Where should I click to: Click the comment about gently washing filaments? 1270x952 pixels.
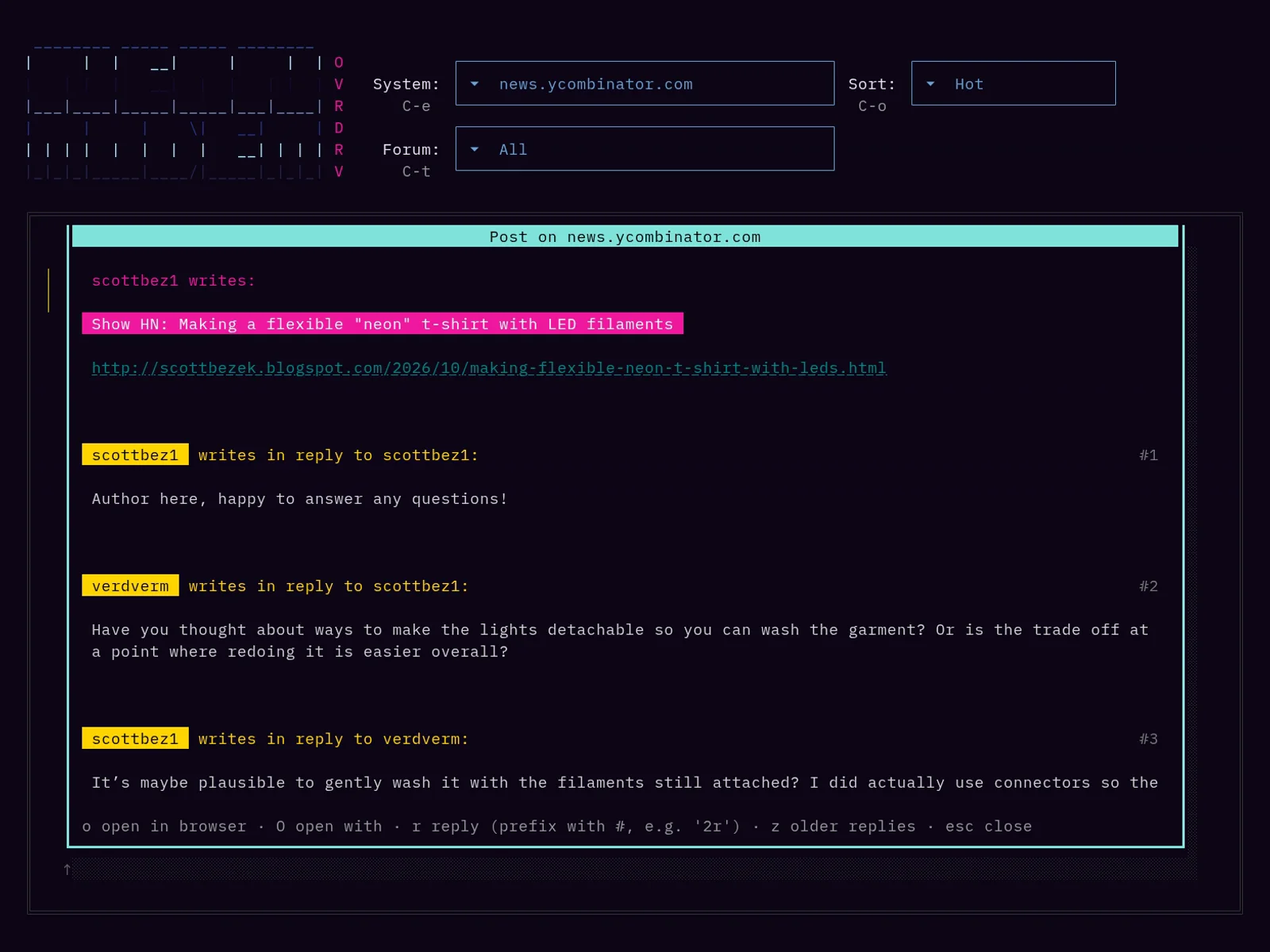point(625,782)
